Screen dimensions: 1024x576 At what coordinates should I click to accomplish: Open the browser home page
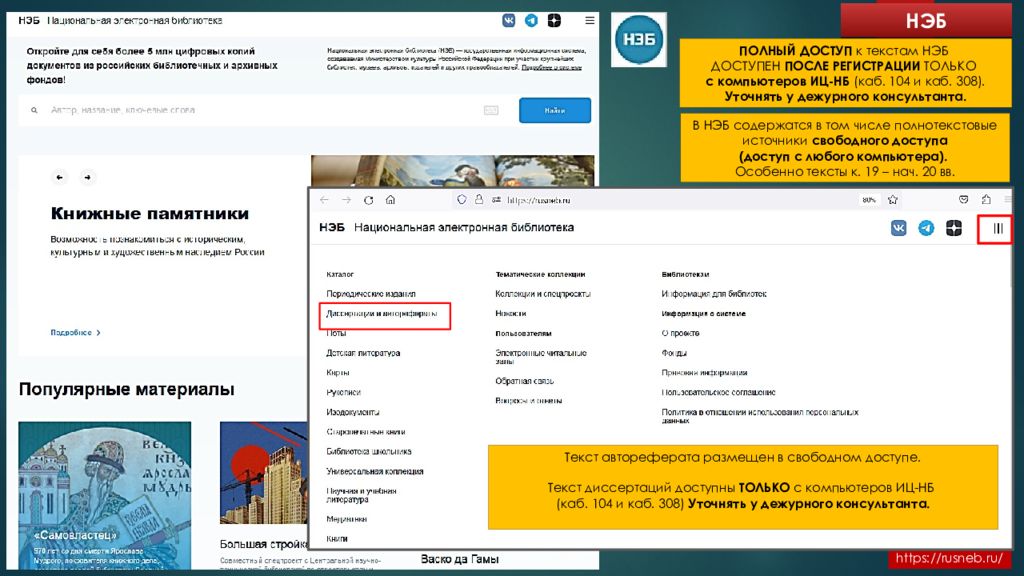[x=391, y=200]
